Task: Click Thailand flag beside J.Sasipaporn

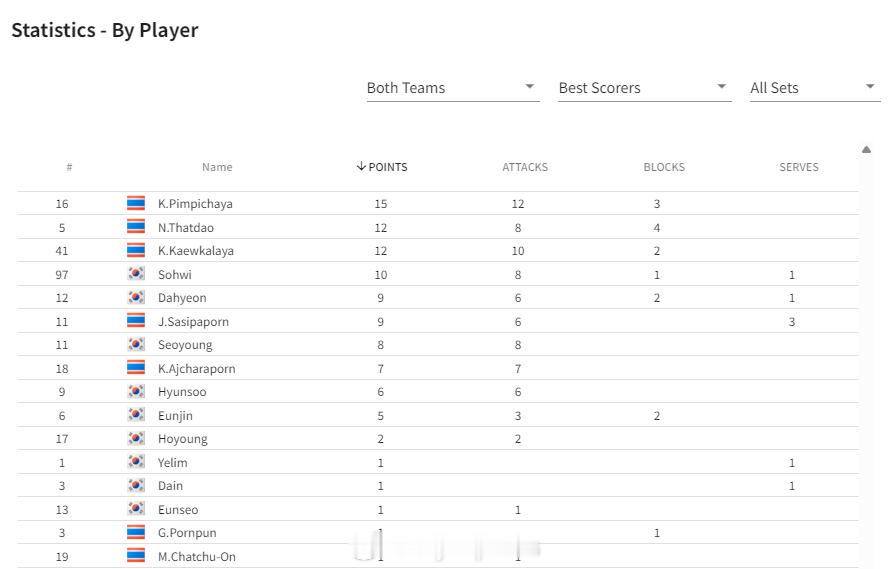Action: [136, 321]
